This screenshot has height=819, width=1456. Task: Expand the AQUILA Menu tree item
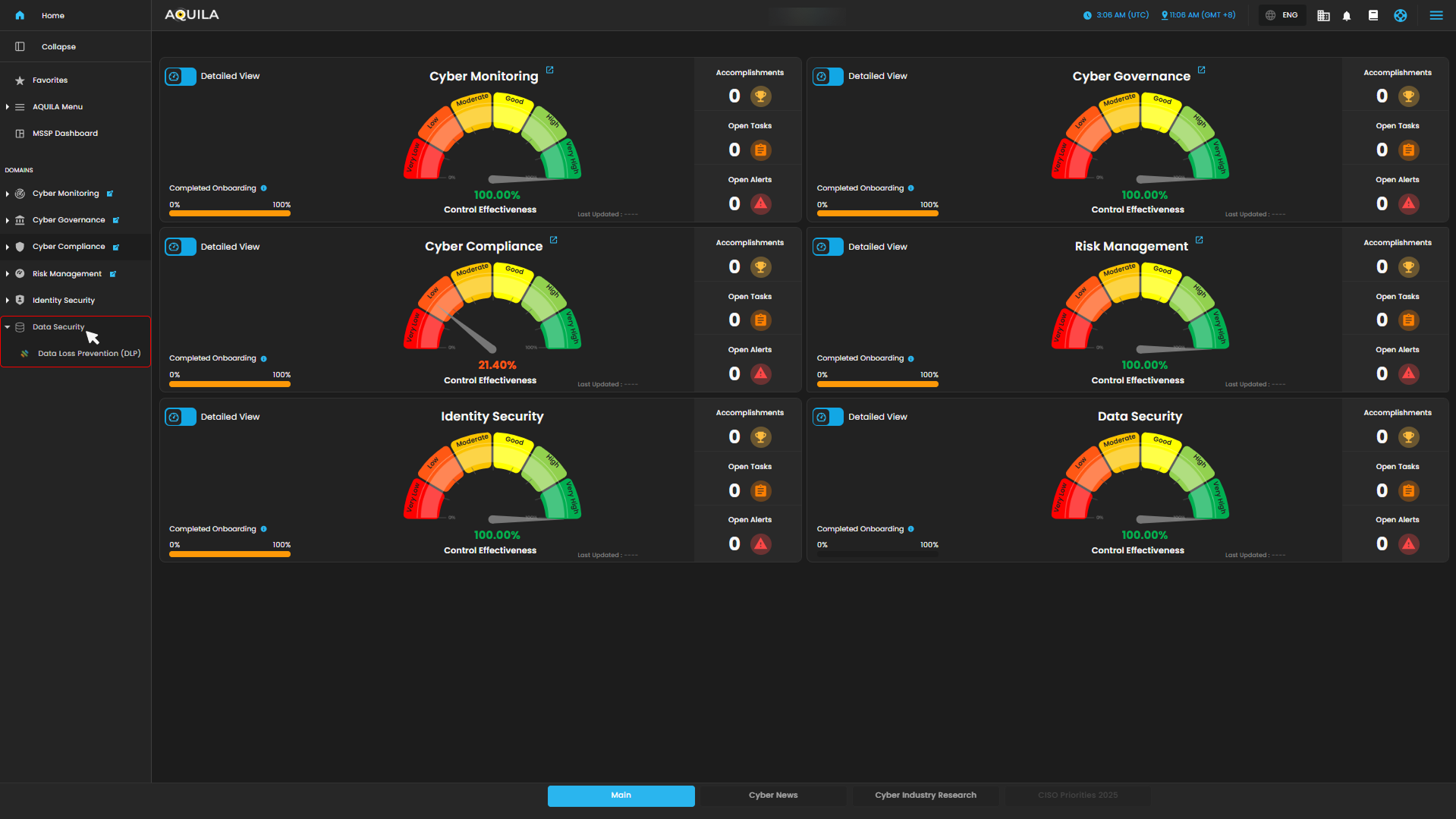tap(8, 107)
